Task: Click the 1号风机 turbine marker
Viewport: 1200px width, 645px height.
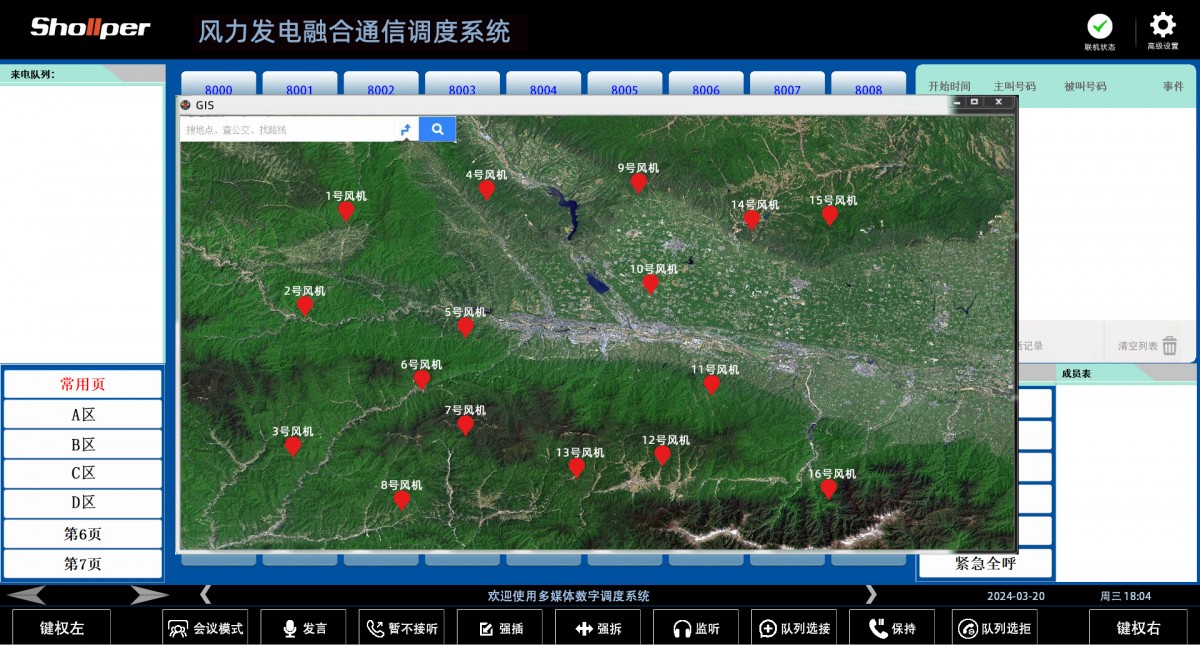Action: tap(346, 211)
